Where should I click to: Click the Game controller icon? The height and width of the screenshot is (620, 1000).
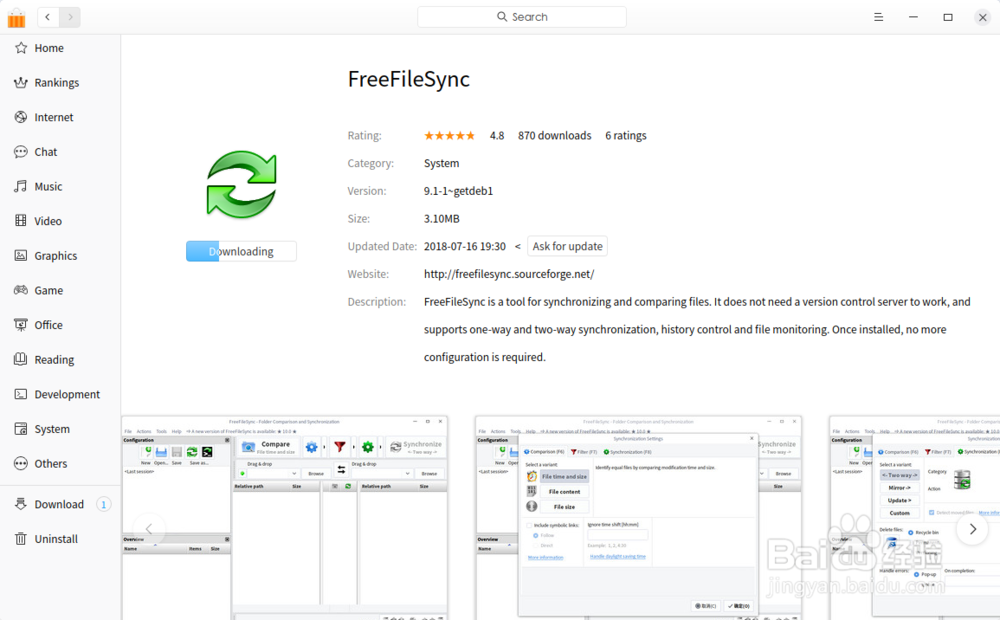20,290
